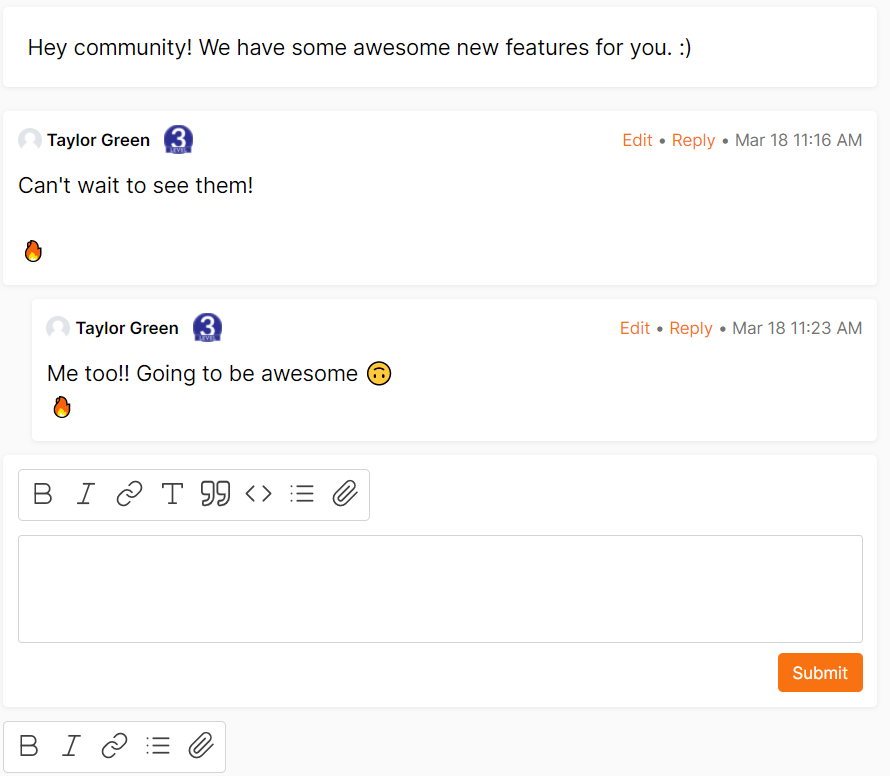Click bold icon in bottom compact toolbar
Image resolution: width=890 pixels, height=776 pixels.
(29, 746)
